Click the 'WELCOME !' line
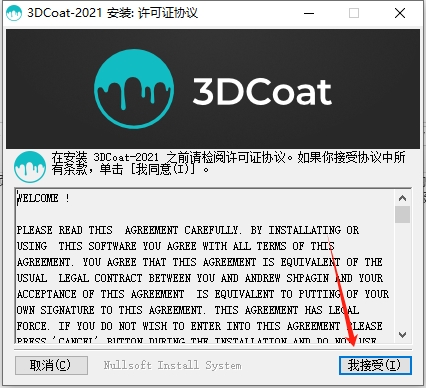Screen dimensions: 426x388 (43, 198)
